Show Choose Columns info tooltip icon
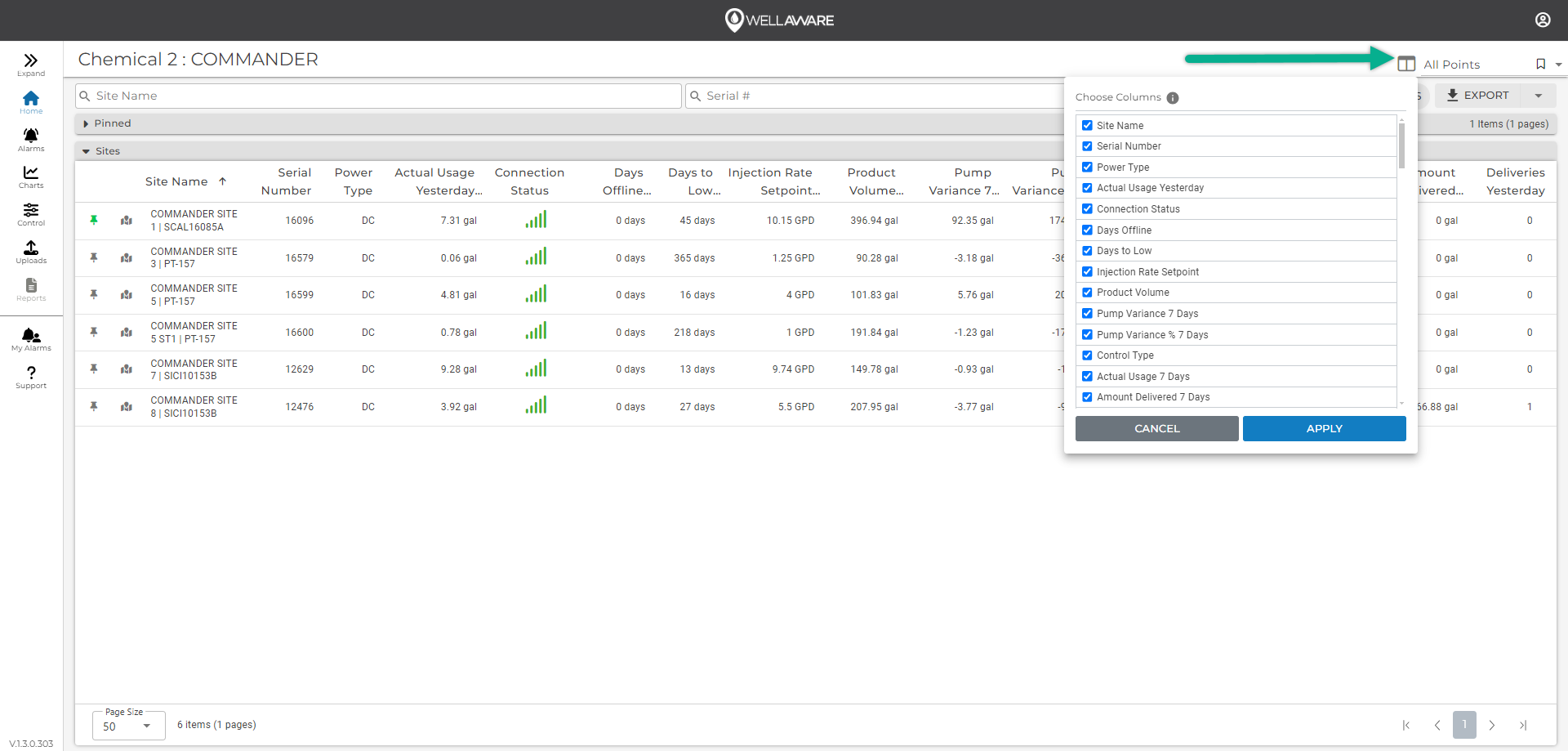This screenshot has height=751, width=1568. coord(1173,98)
